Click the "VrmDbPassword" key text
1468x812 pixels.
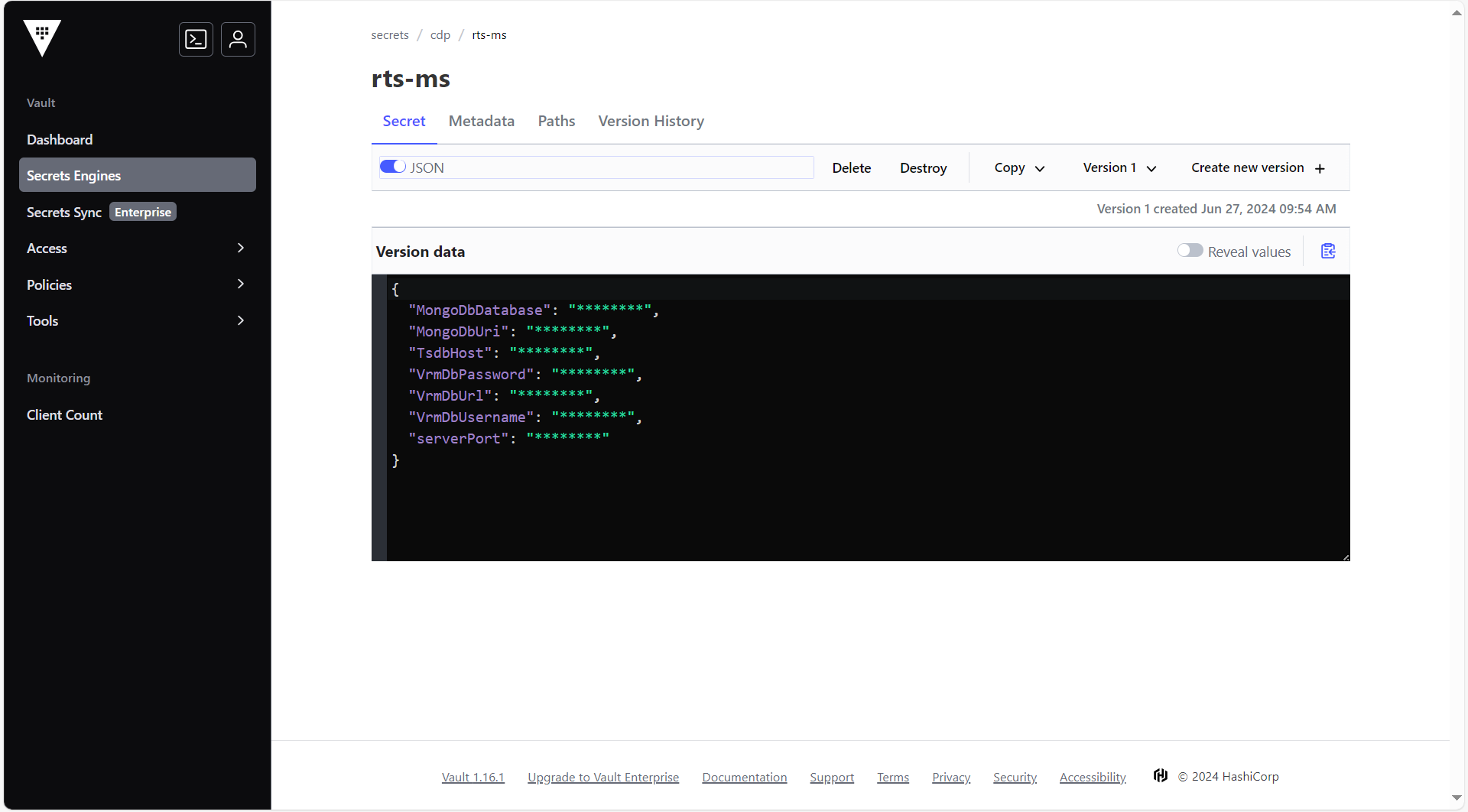tap(471, 374)
